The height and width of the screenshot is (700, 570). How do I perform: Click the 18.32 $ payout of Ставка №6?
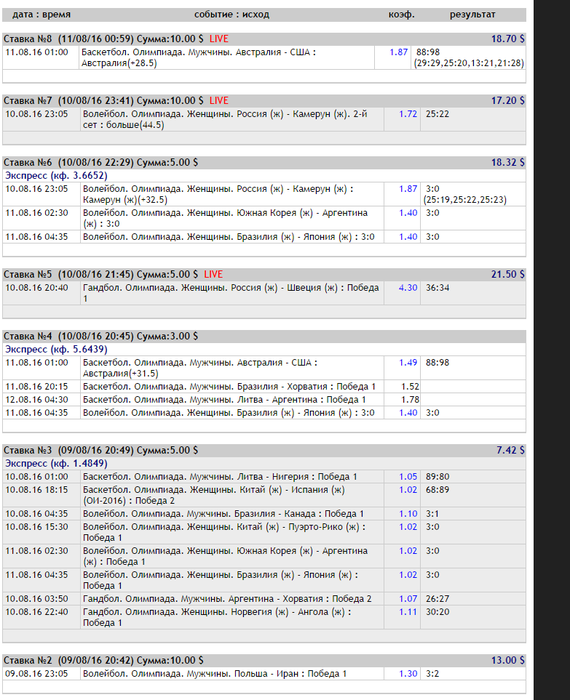click(508, 162)
